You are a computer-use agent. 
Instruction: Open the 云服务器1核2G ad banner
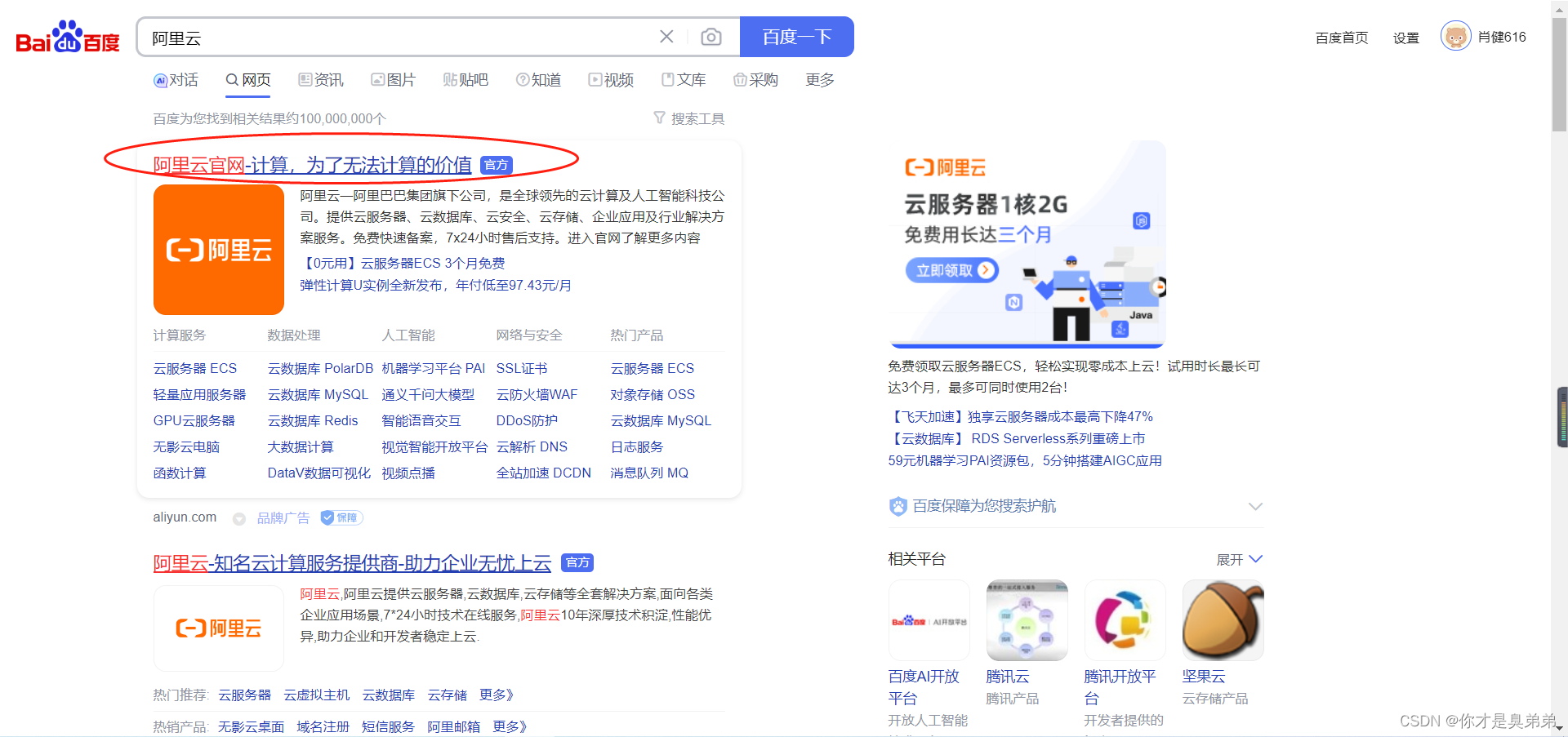pos(1027,245)
